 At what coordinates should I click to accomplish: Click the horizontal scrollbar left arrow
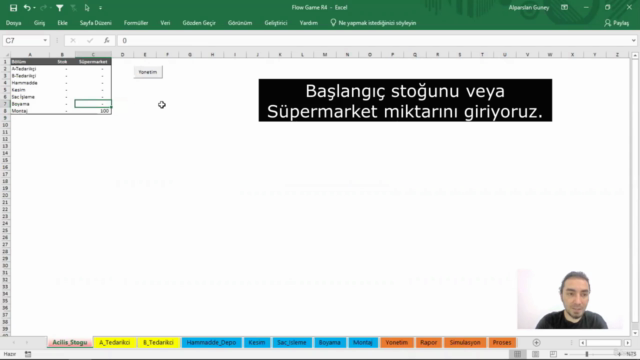(x=582, y=343)
